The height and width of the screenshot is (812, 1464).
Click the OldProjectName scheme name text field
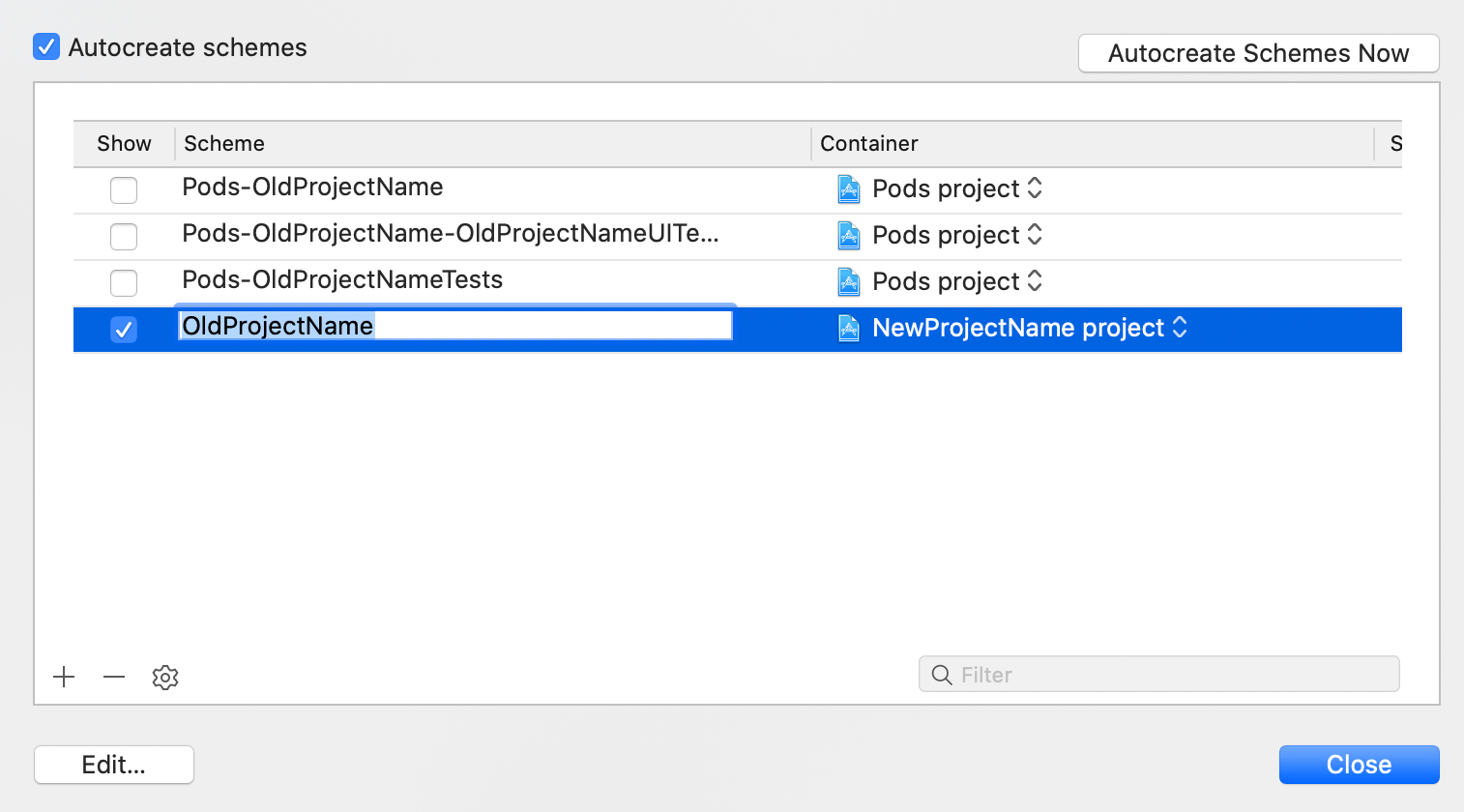(x=454, y=326)
